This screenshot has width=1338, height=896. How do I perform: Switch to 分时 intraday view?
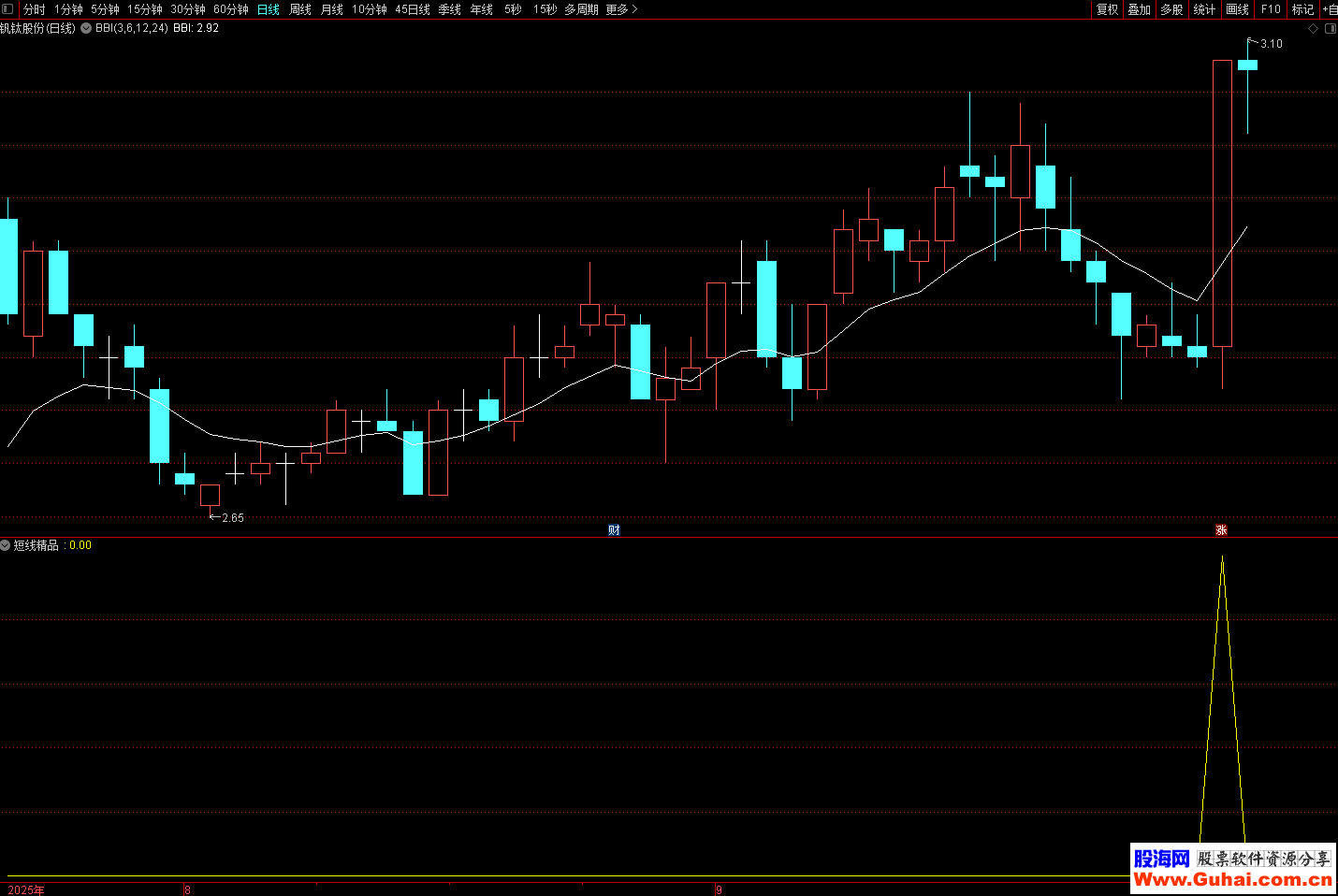34,9
